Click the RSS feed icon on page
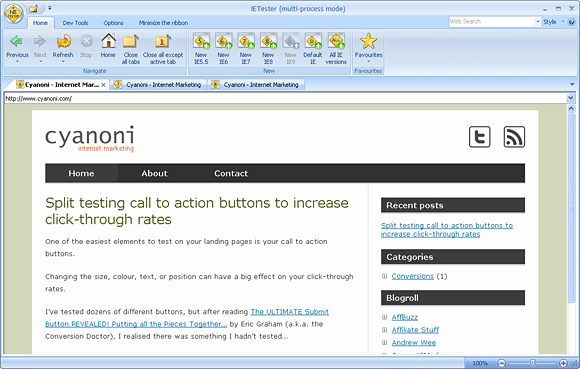The image size is (580, 369). click(x=514, y=137)
